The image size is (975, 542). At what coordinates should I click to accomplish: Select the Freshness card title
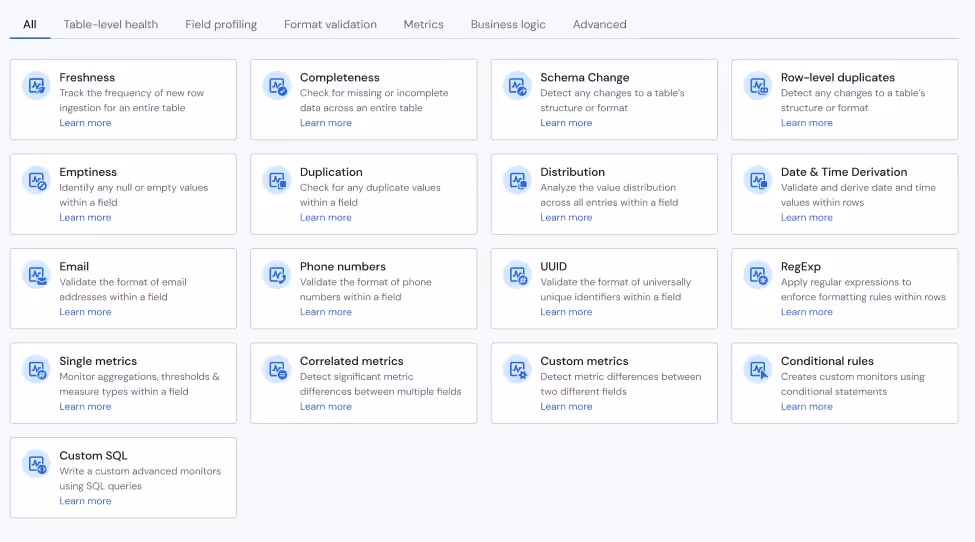(87, 77)
